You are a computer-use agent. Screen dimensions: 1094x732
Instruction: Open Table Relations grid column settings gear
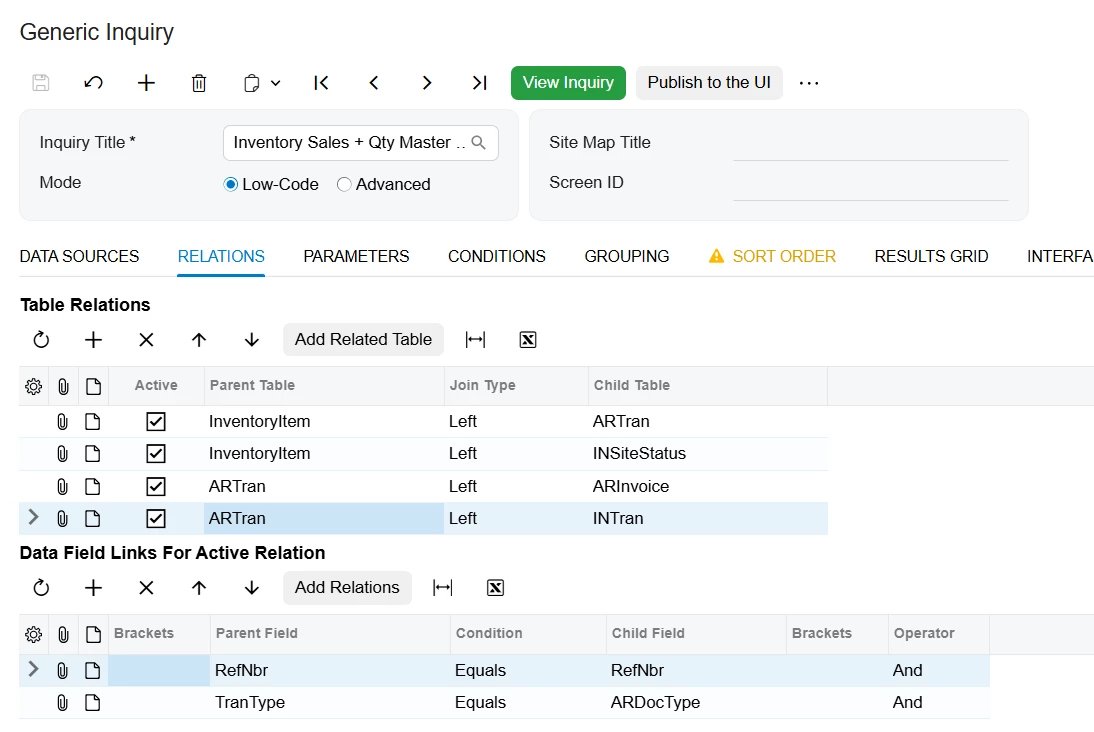click(33, 386)
